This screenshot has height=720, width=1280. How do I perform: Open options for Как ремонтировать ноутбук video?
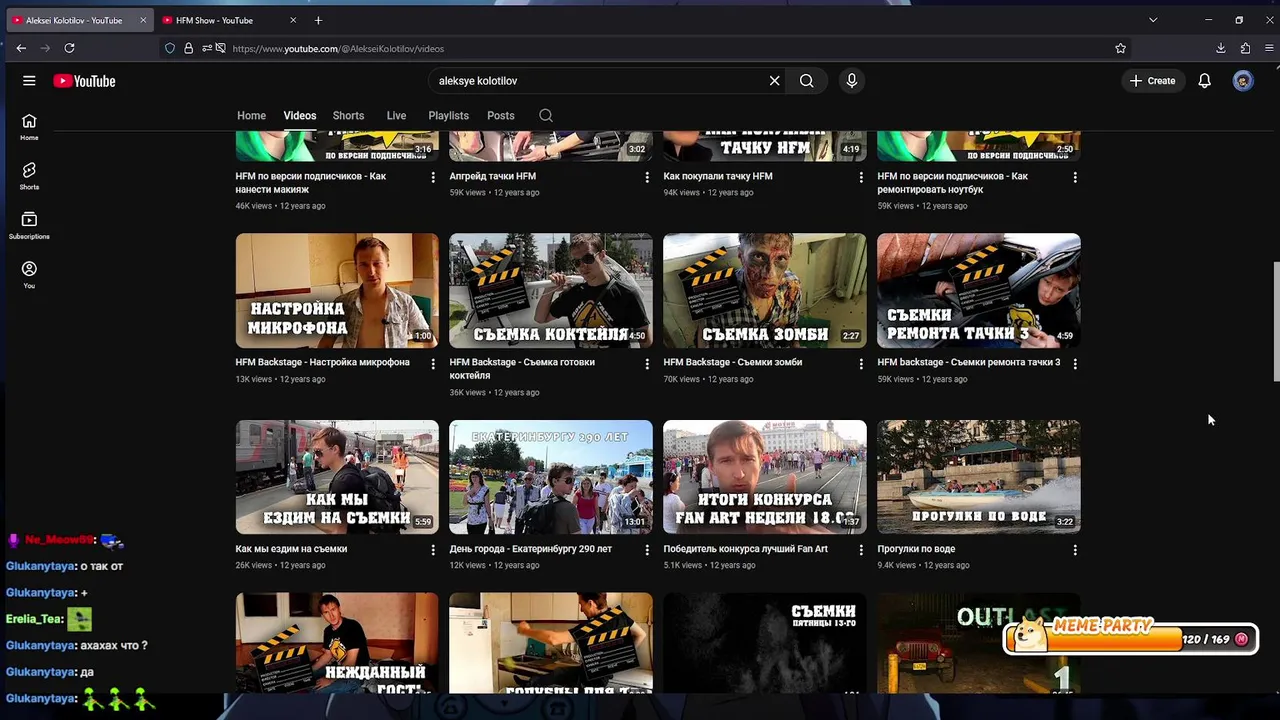[1075, 177]
